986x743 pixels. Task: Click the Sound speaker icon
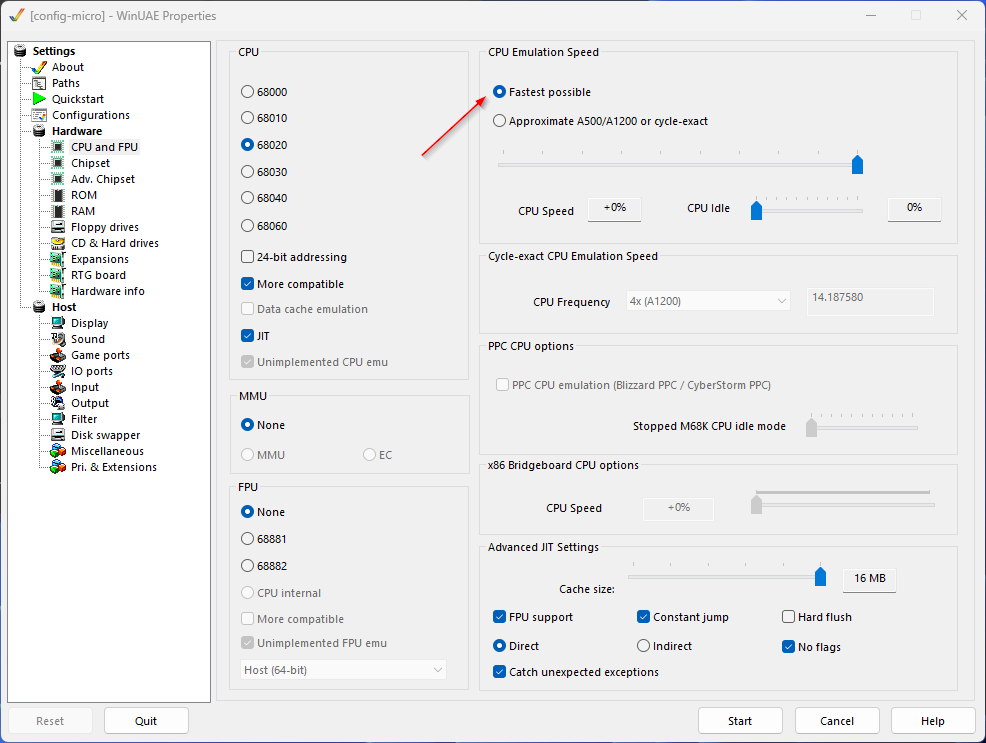pos(58,339)
